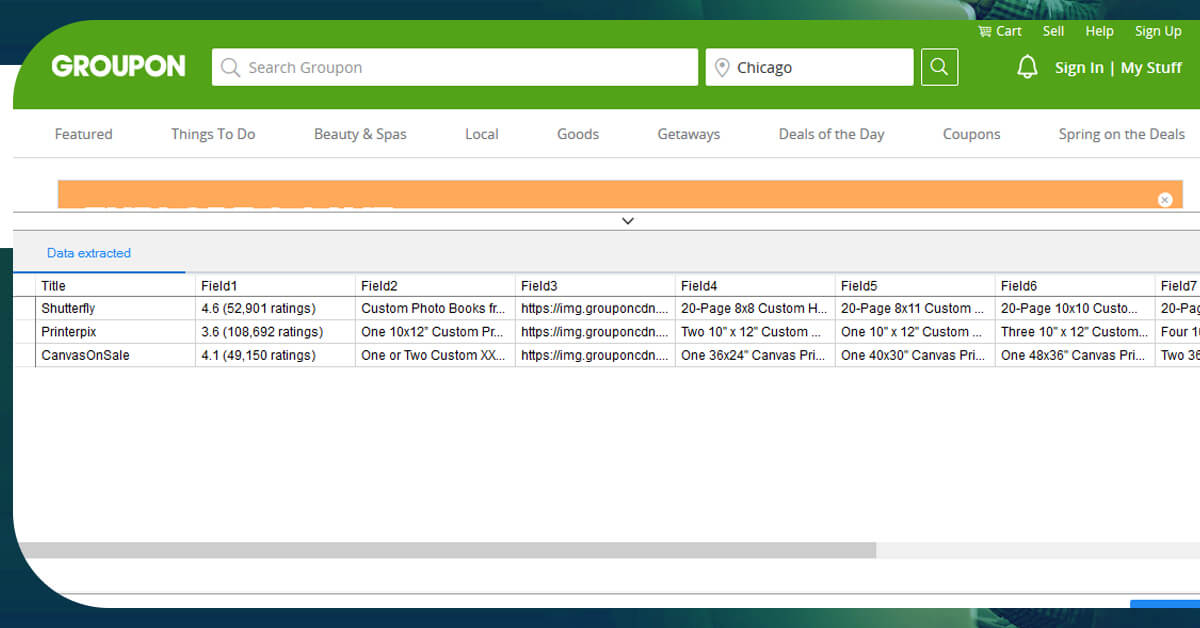The image size is (1200, 628).
Task: Click the Field3 column header
Action: coord(595,286)
